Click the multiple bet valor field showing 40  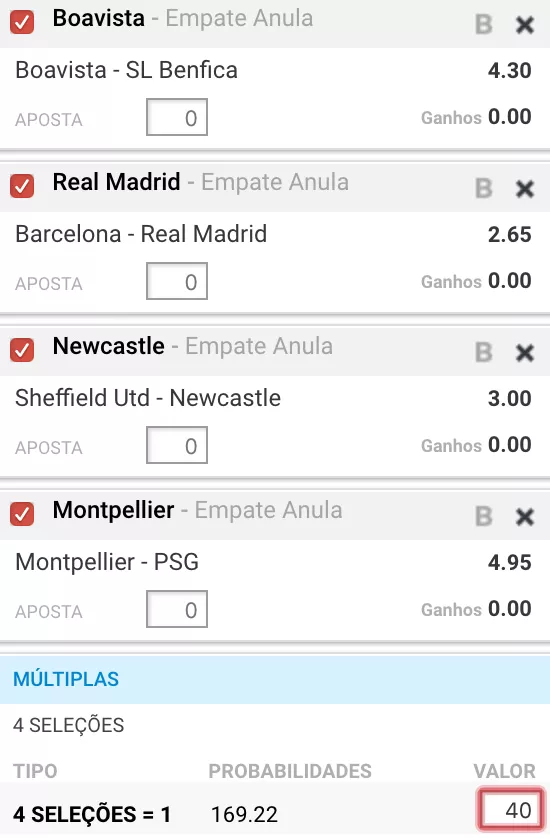(x=511, y=810)
